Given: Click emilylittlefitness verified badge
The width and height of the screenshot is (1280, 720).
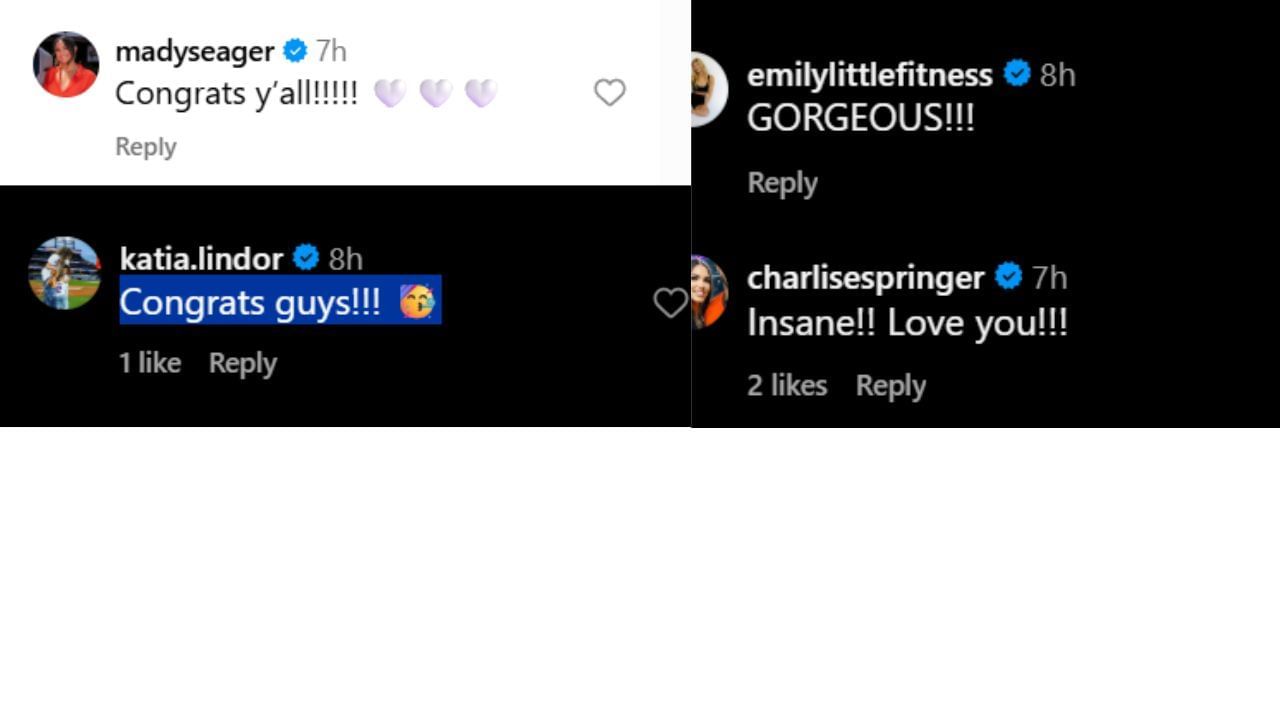Looking at the screenshot, I should click(x=1016, y=73).
